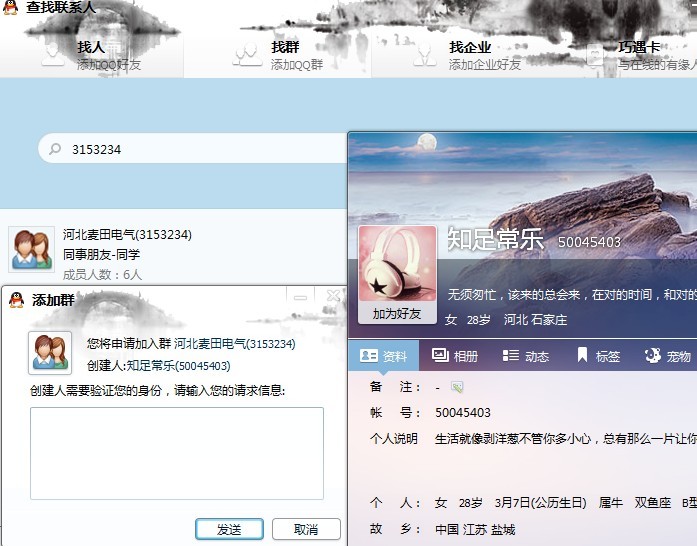Switch to the 找群 (find group) tab
The image size is (697, 546).
(x=278, y=55)
